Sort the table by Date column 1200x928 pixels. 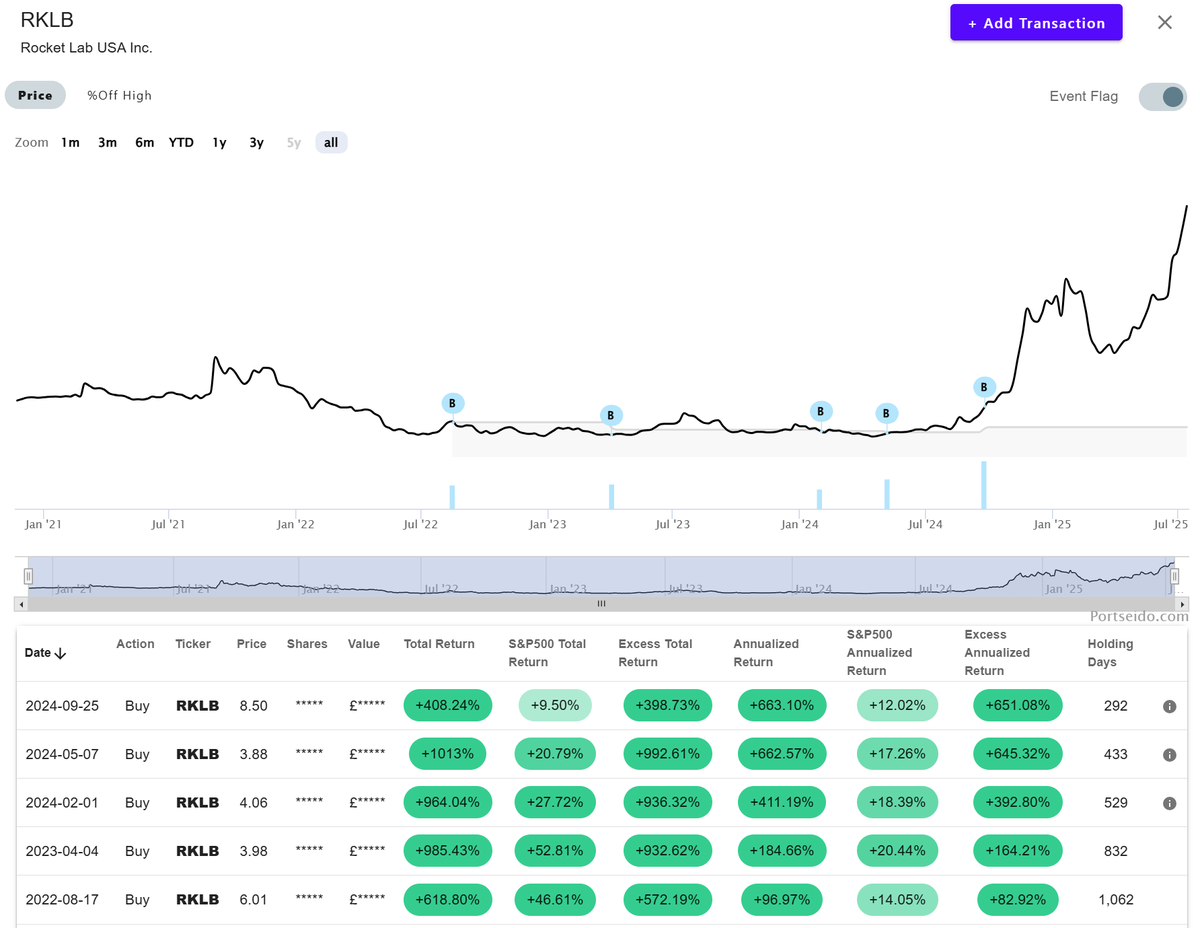(45, 653)
